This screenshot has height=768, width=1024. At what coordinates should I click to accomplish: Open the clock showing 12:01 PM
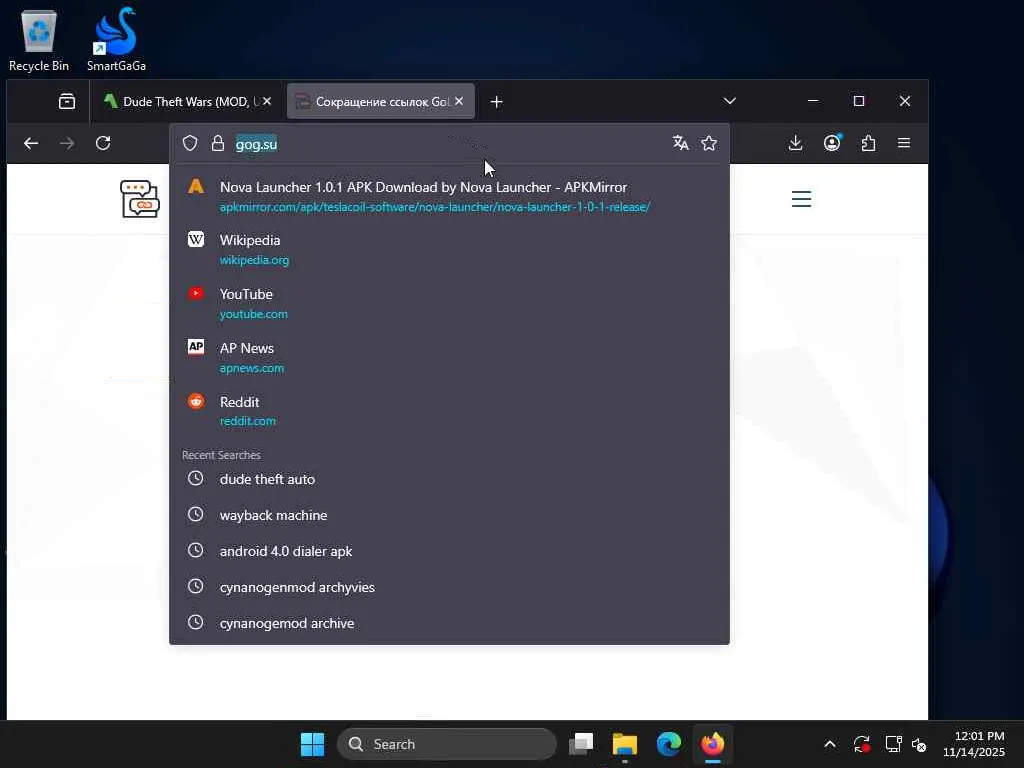pyautogui.click(x=974, y=744)
